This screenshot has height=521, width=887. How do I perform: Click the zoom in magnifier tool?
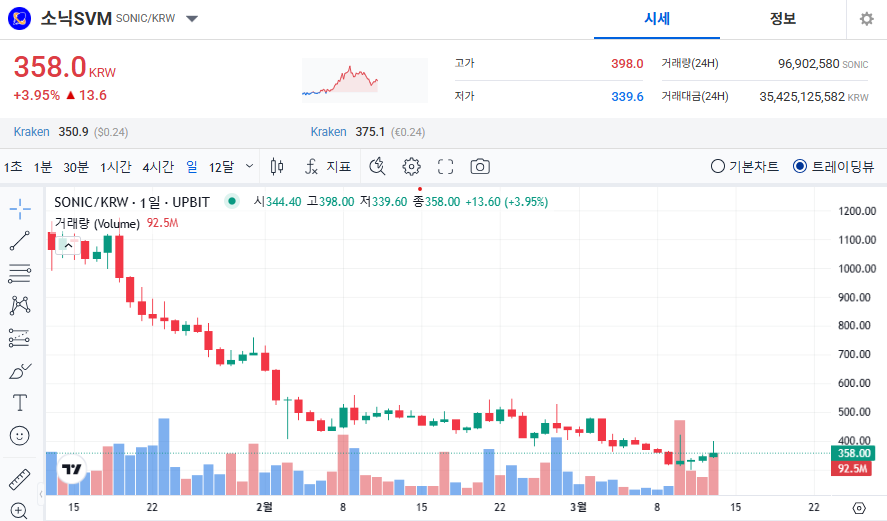pyautogui.click(x=19, y=511)
